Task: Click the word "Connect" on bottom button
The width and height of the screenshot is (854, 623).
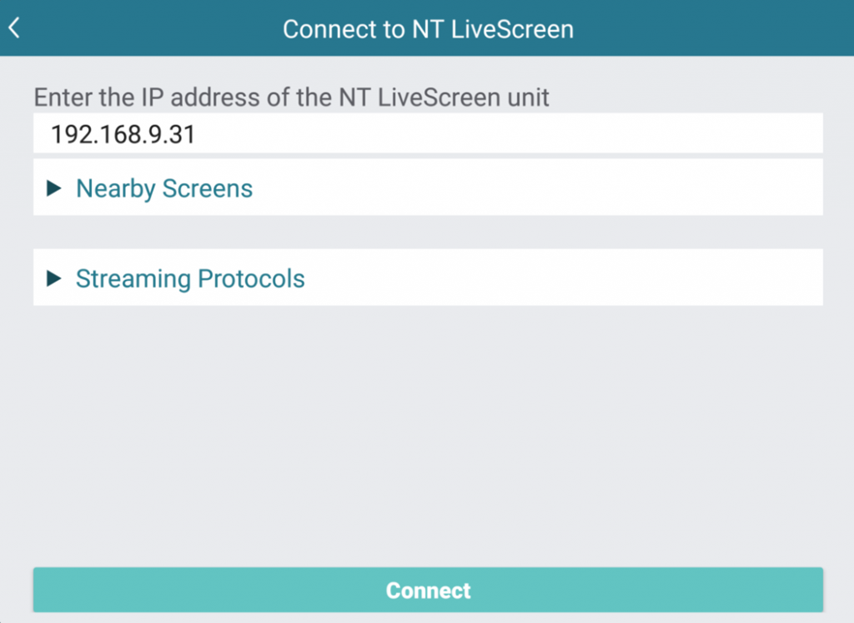Action: click(x=428, y=590)
